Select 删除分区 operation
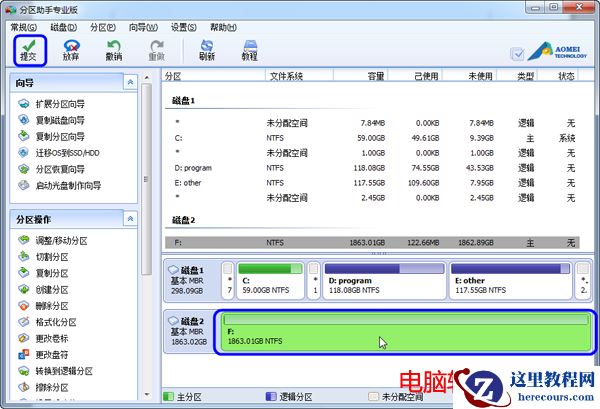 (43, 306)
